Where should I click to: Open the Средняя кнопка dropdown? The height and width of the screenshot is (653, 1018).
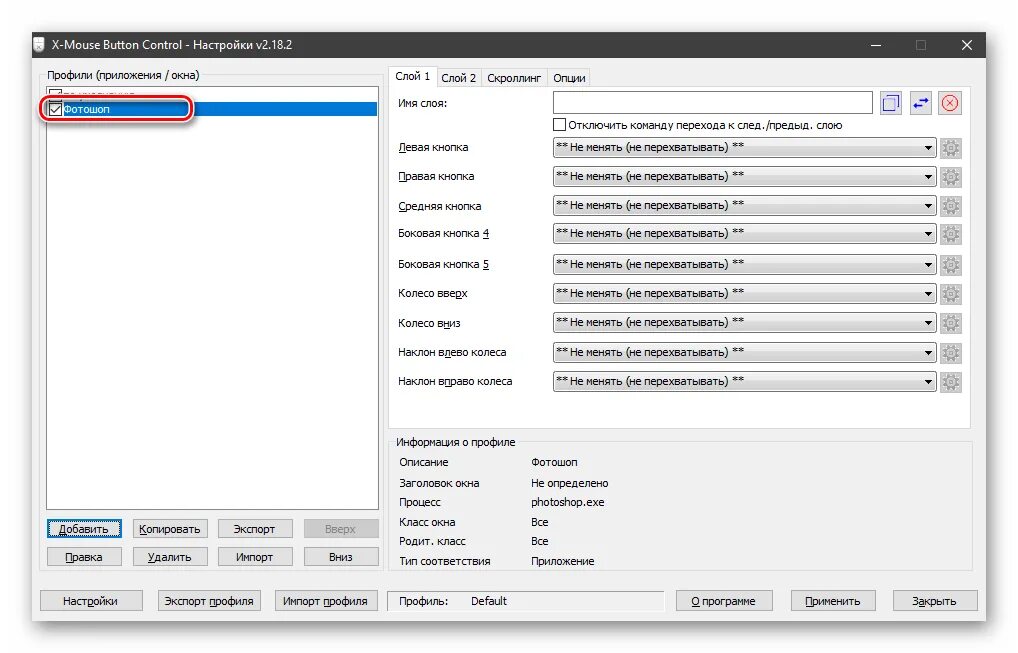pyautogui.click(x=744, y=205)
